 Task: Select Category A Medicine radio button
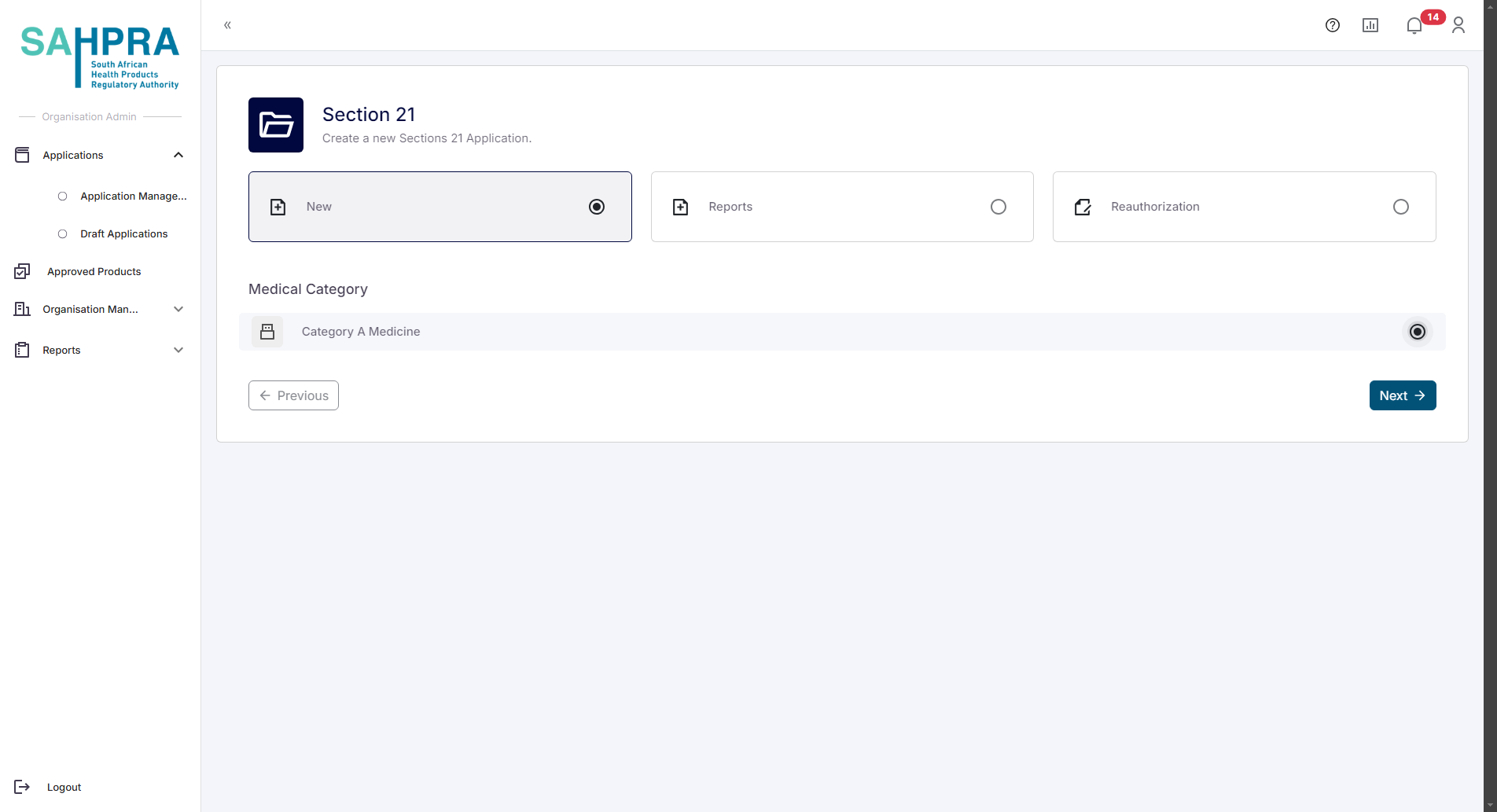[x=1417, y=332]
